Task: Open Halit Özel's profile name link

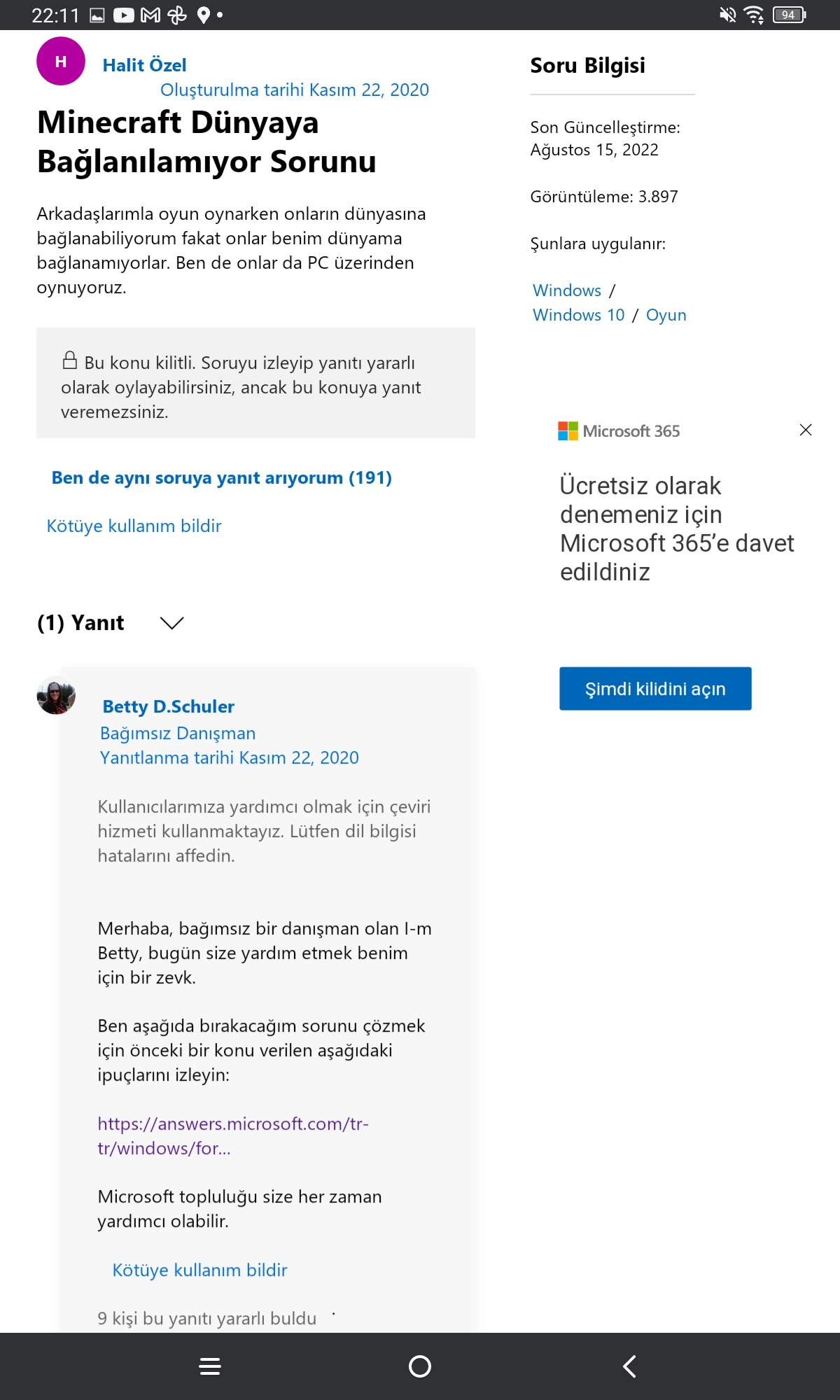Action: (x=144, y=65)
